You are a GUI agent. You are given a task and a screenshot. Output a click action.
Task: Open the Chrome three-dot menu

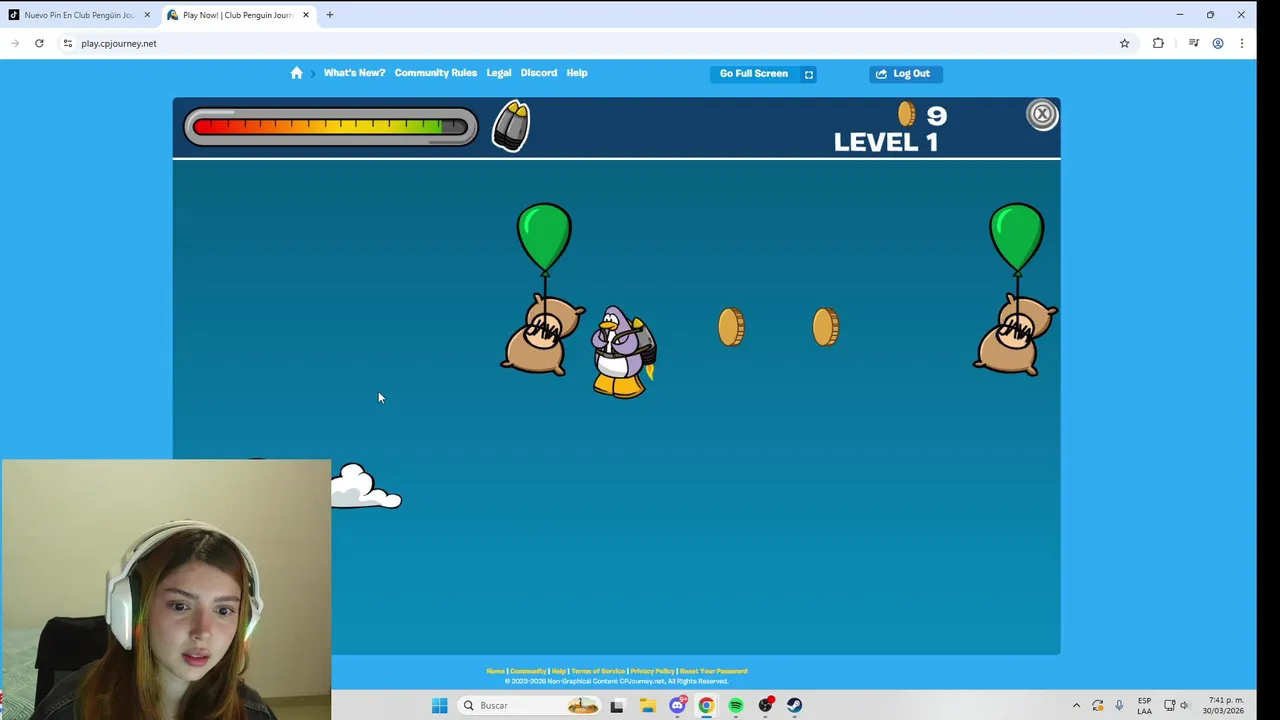pos(1242,43)
